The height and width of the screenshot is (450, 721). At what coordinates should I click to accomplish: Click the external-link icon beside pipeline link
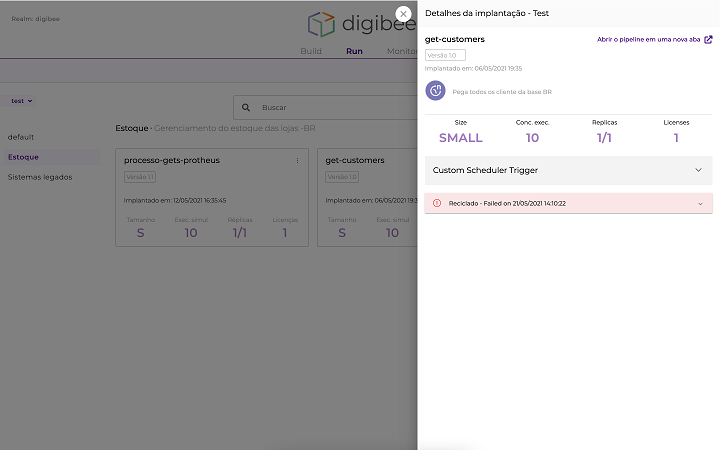coord(708,40)
